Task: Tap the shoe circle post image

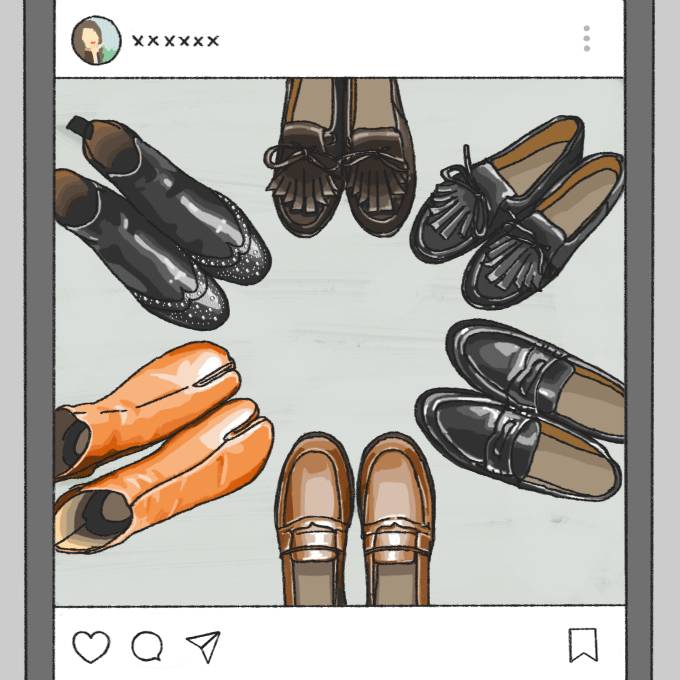Action: (340, 342)
